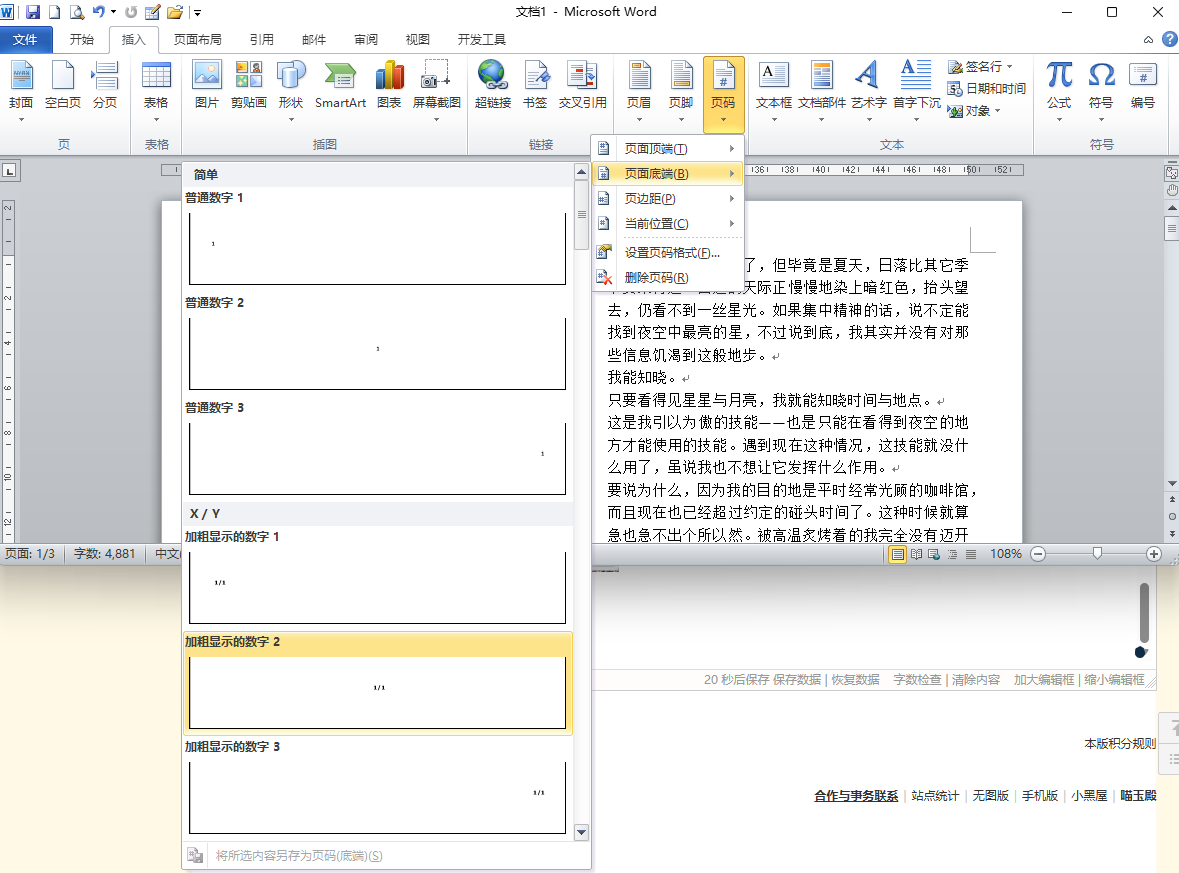
Task: Expand Signature Line (签名行) dropdown arrow
Action: point(1010,67)
